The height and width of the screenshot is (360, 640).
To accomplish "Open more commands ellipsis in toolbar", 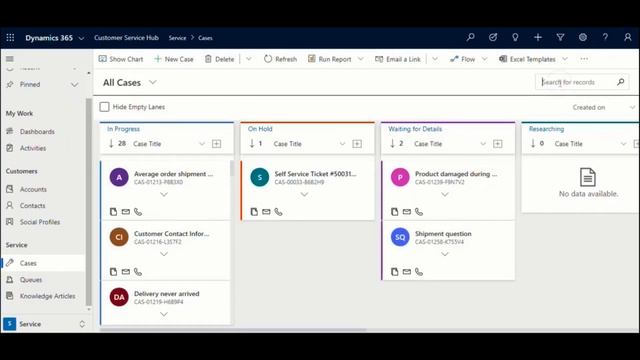I will click(x=584, y=59).
